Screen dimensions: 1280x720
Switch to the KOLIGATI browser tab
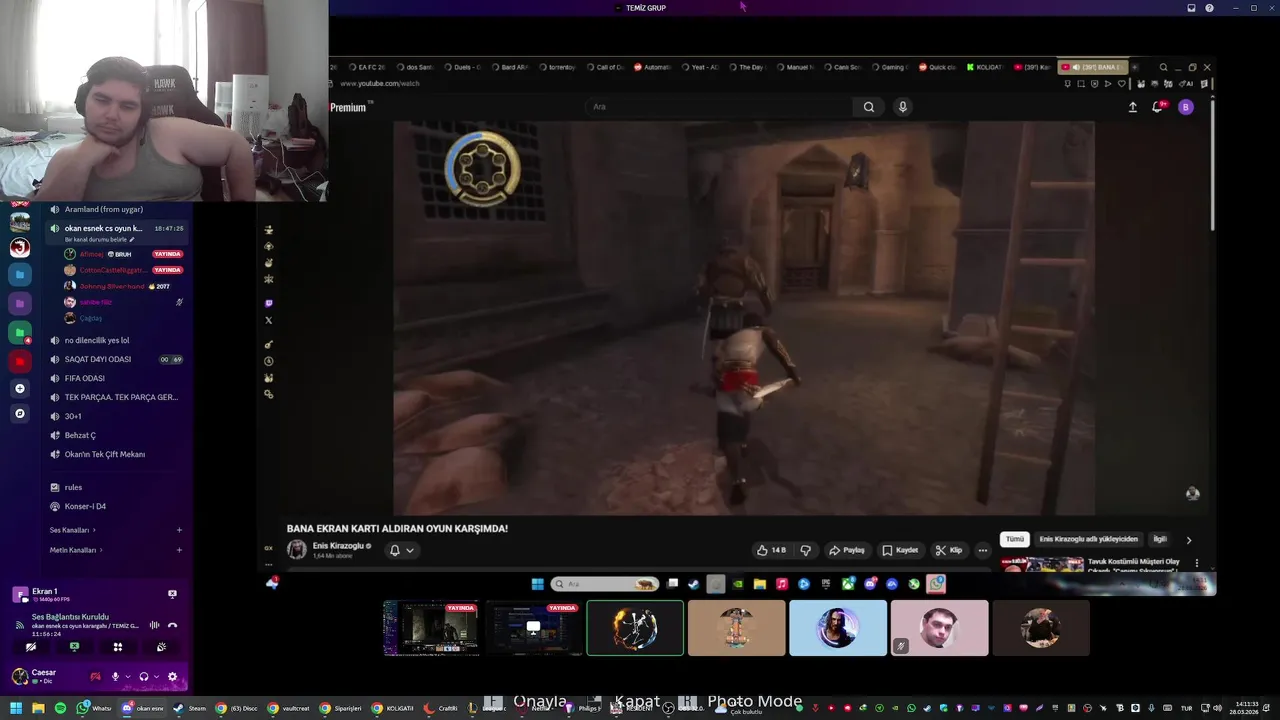click(984, 67)
